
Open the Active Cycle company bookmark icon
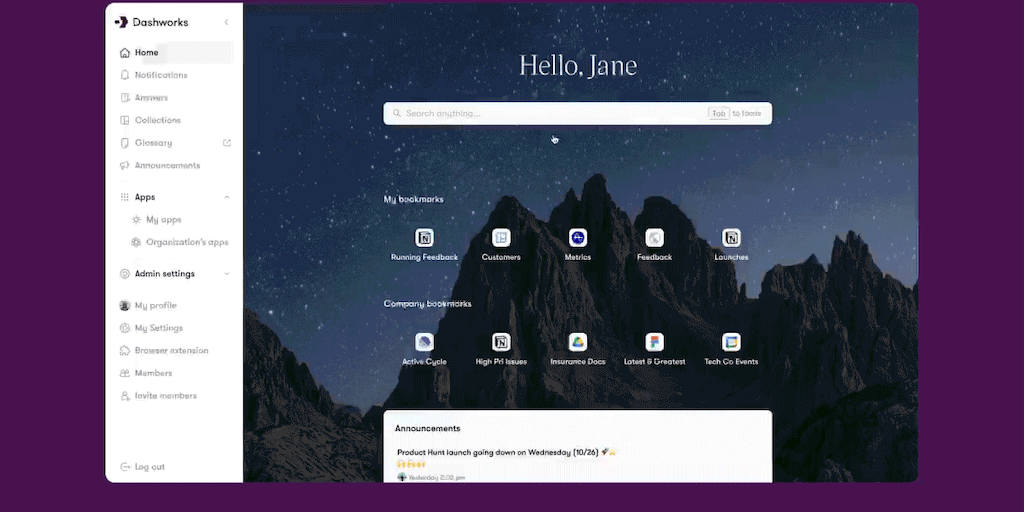pyautogui.click(x=424, y=342)
